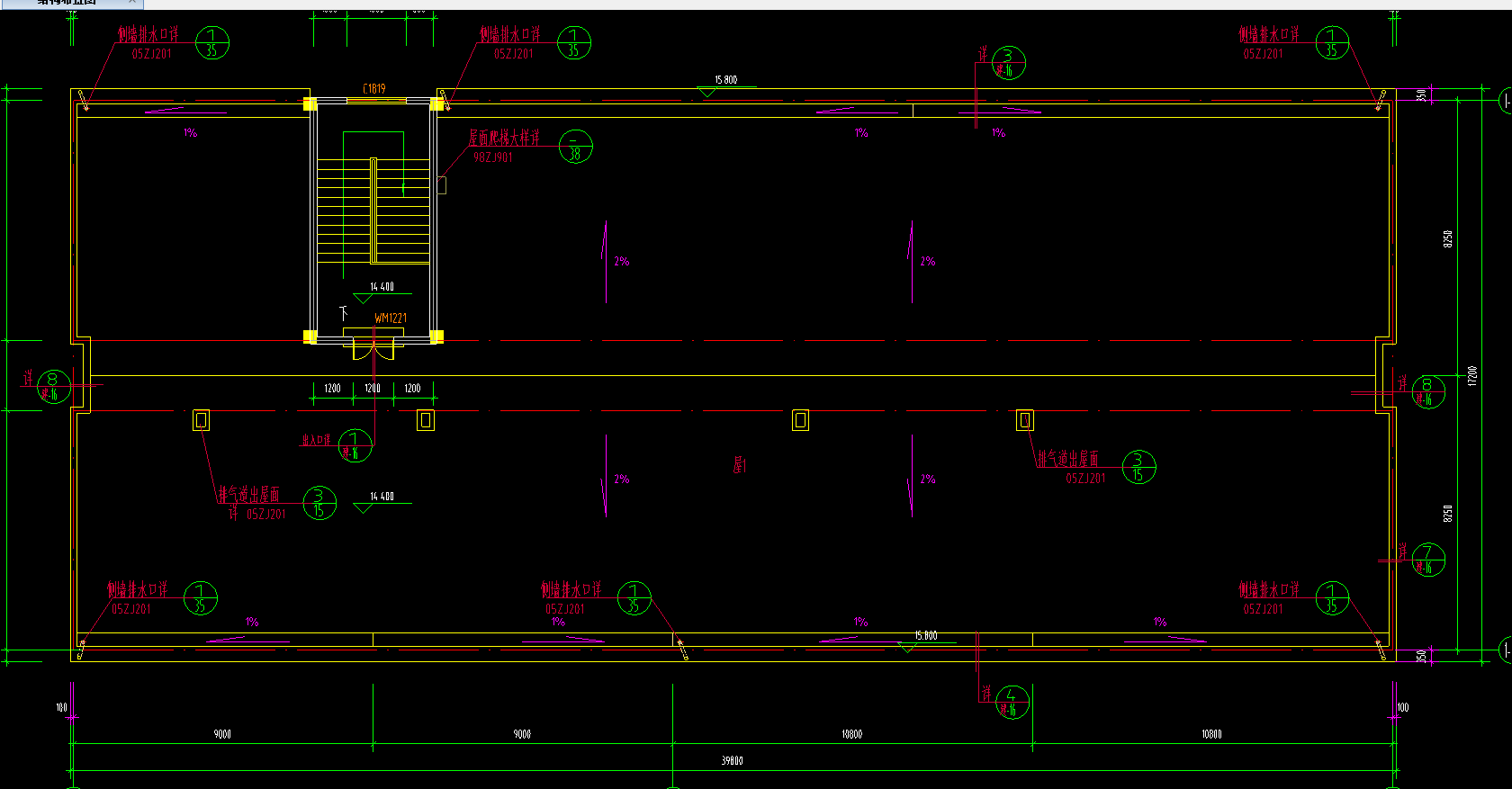
Task: Select the yellow column at stairwell bottom-right corner
Action: pos(436,336)
